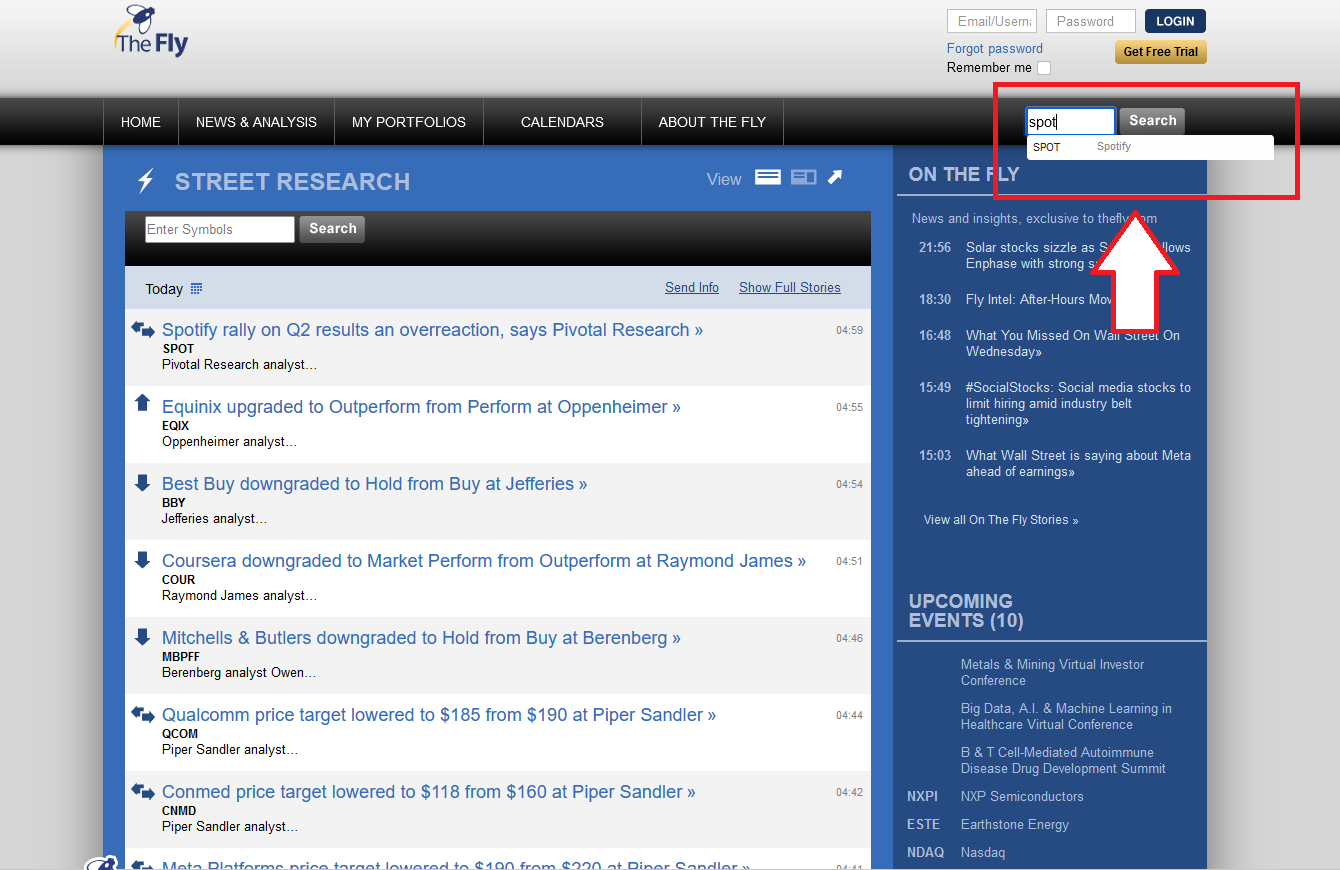Click up arrow icon for Equinix upgrade
Screen dimensions: 1340x870
coord(142,402)
